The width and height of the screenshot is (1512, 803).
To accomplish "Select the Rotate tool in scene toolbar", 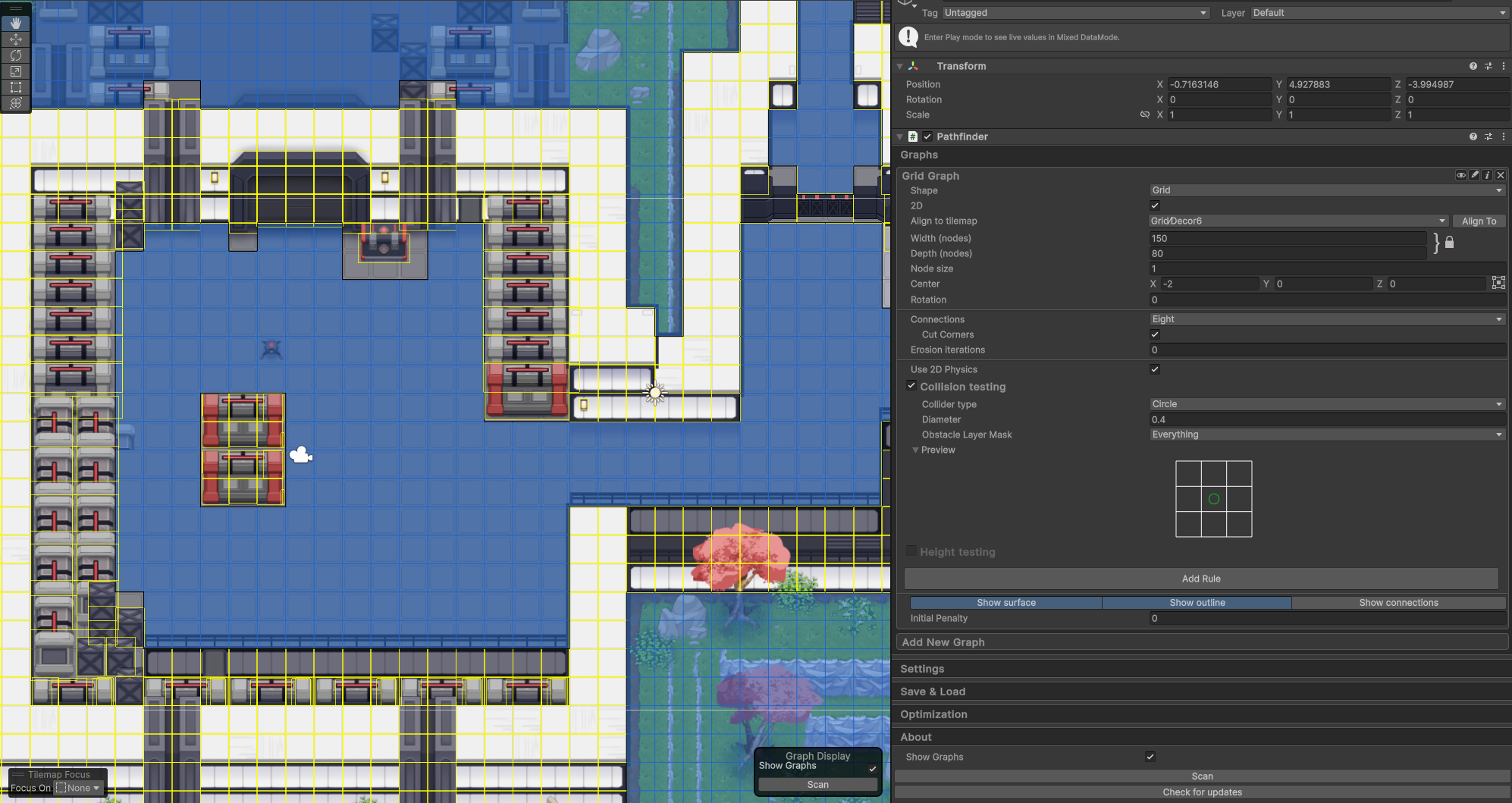I will point(16,55).
